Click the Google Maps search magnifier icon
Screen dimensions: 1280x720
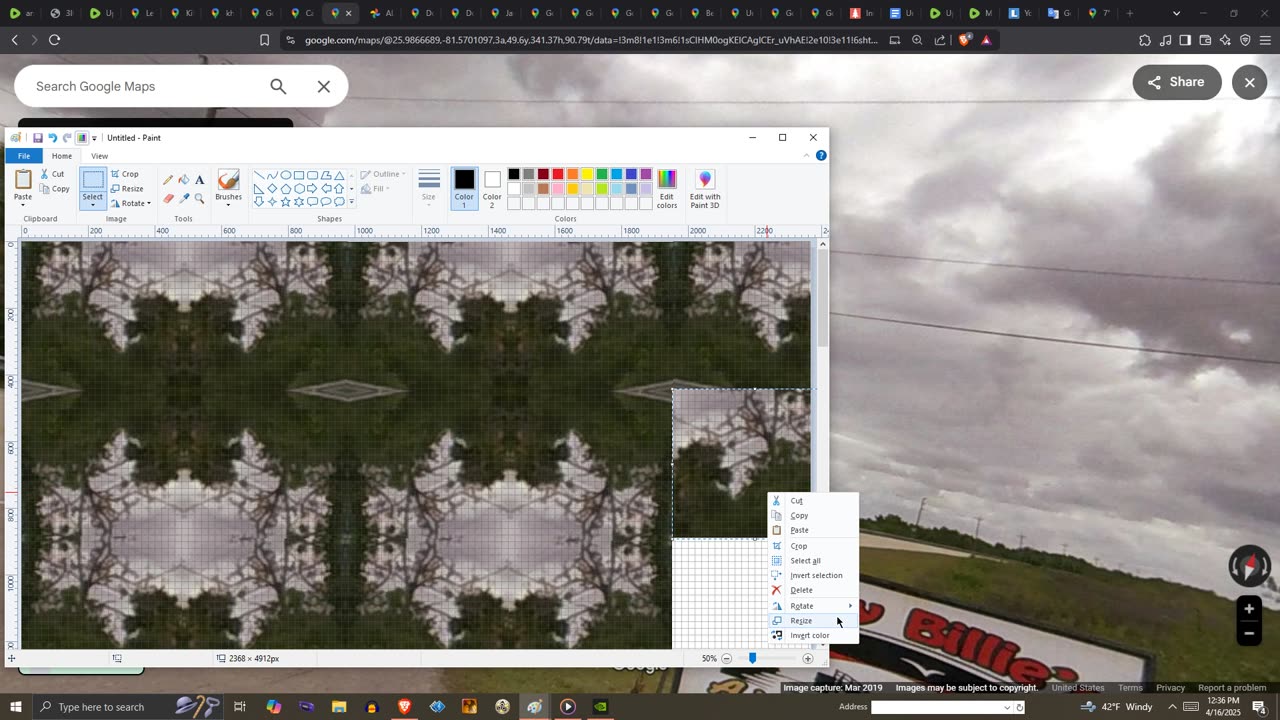[x=279, y=87]
